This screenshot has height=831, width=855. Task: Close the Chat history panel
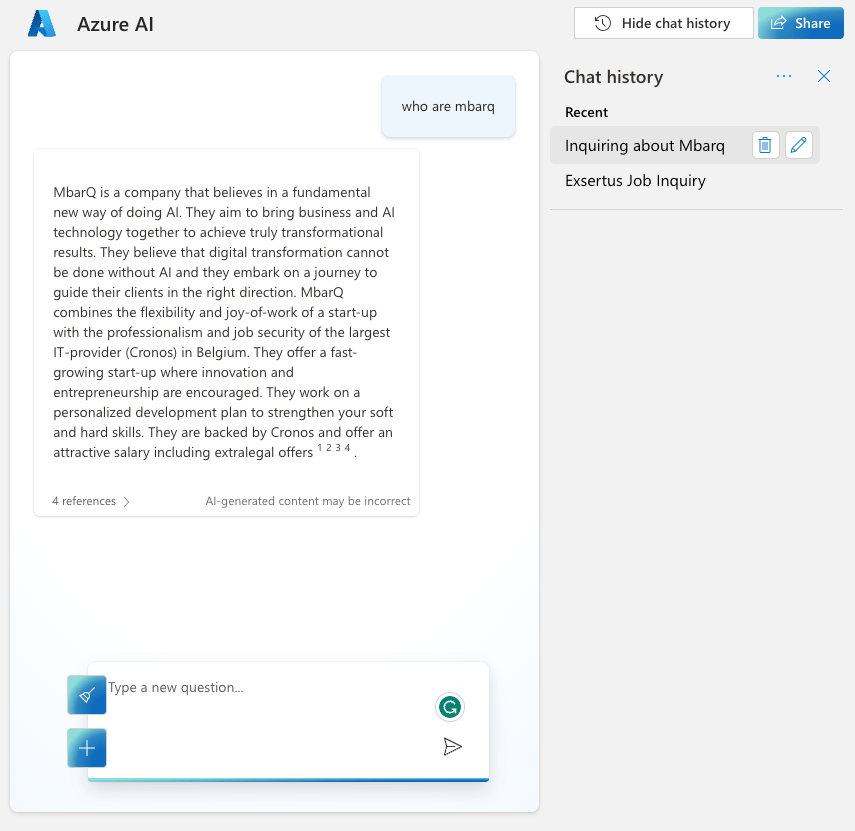[x=824, y=76]
